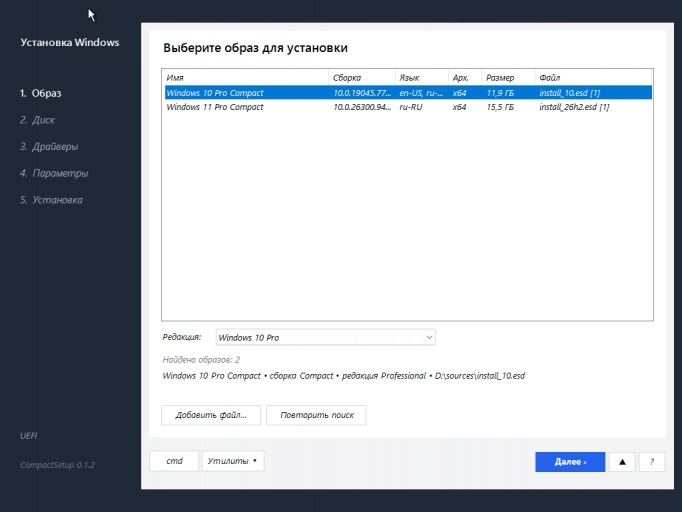
Task: Click the CompactSetup 0.1.2 version label
Action: click(57, 465)
